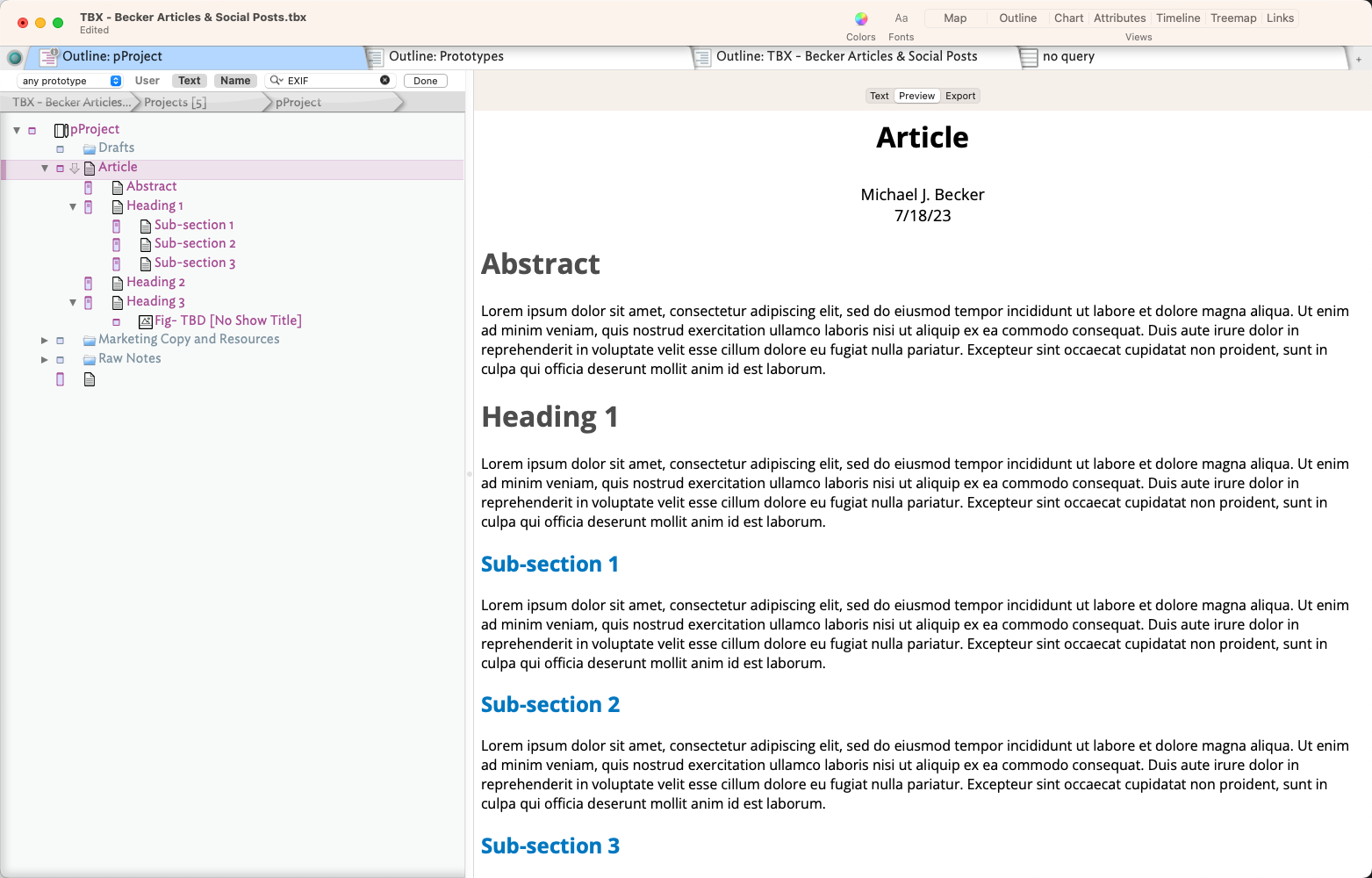
Task: Click Marketing Copy and Resources folder icon
Action: (90, 340)
